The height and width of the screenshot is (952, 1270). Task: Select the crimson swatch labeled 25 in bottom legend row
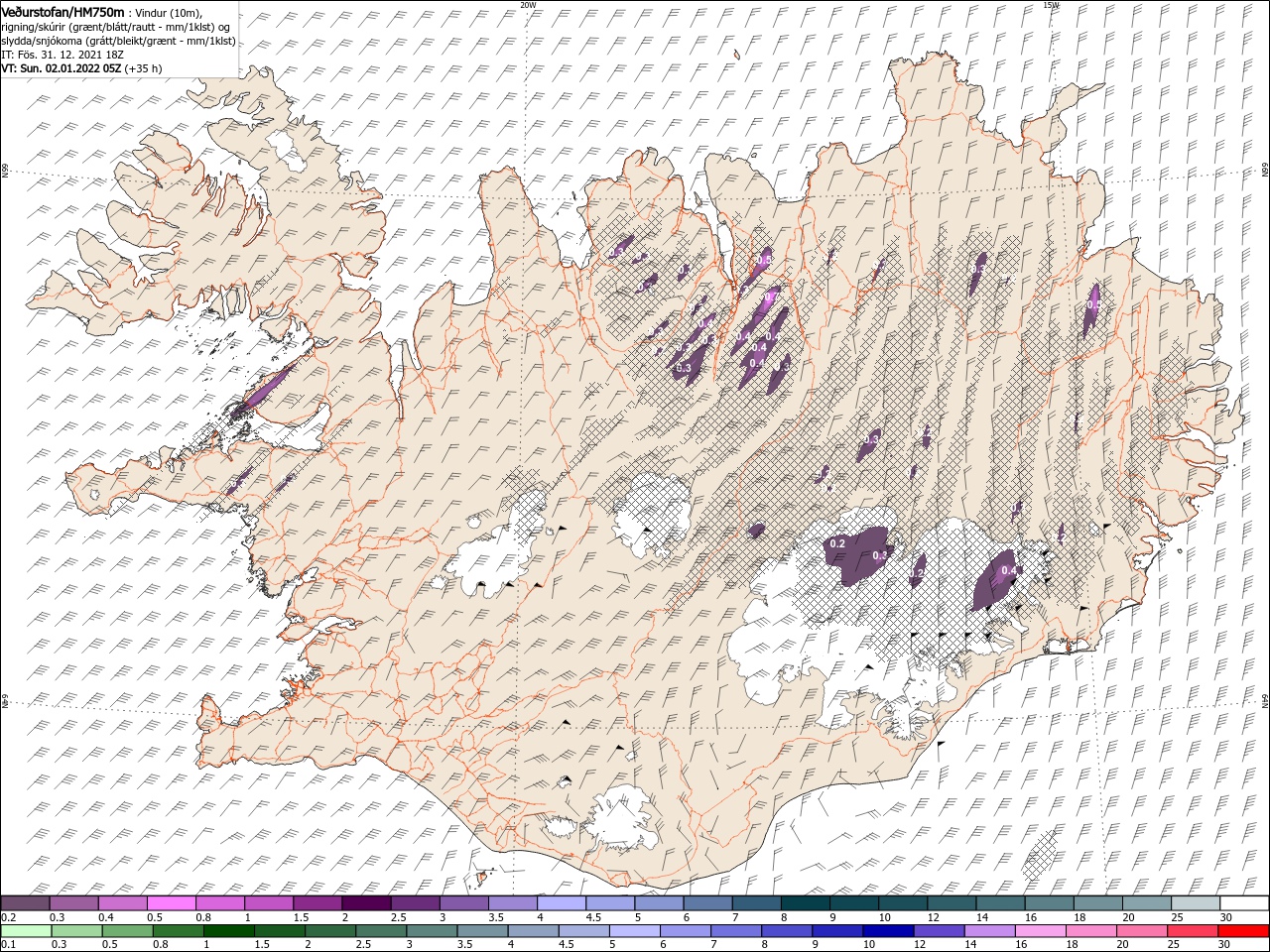click(x=1193, y=930)
